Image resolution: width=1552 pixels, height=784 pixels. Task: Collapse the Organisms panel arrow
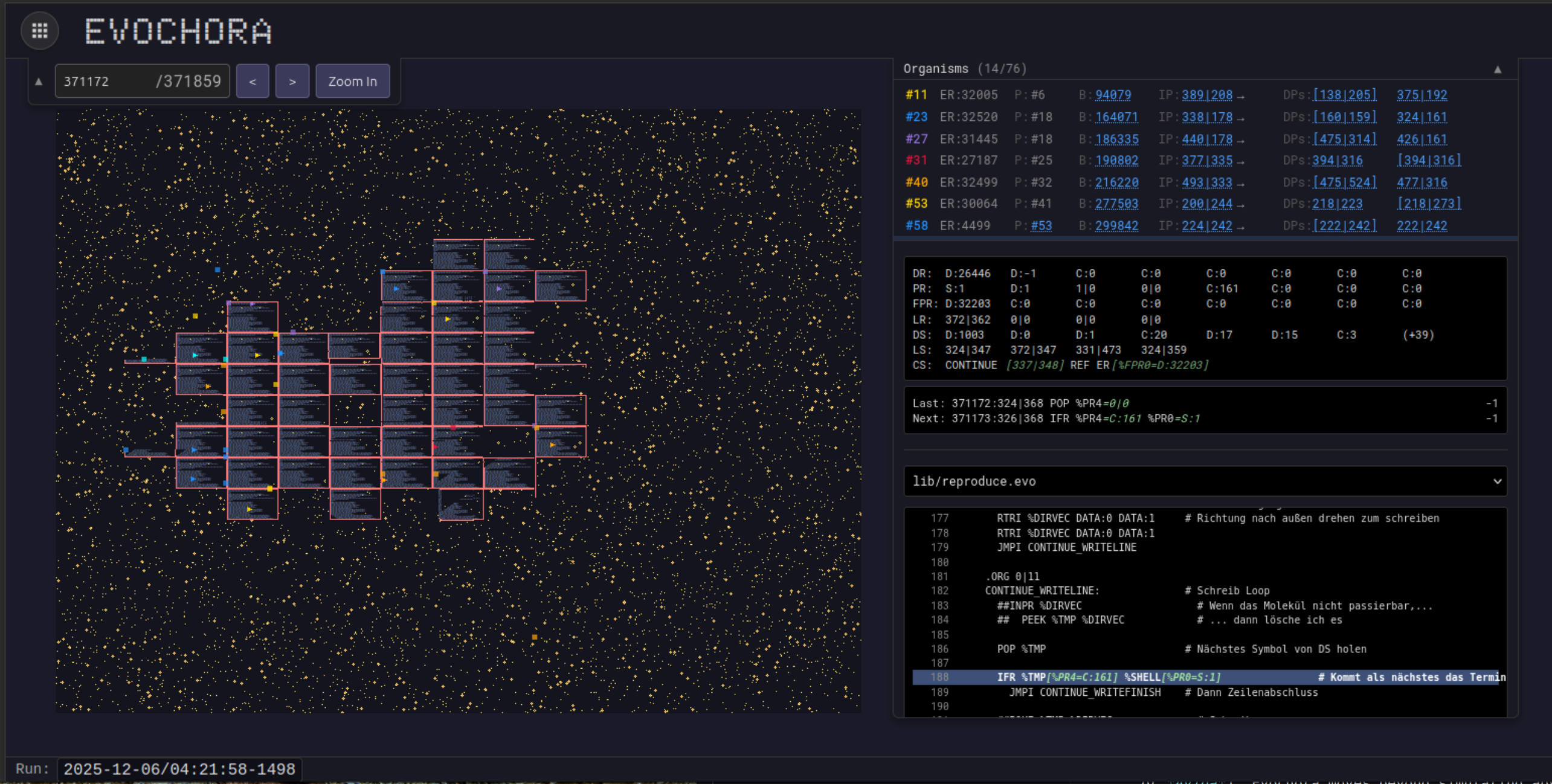pyautogui.click(x=1498, y=69)
